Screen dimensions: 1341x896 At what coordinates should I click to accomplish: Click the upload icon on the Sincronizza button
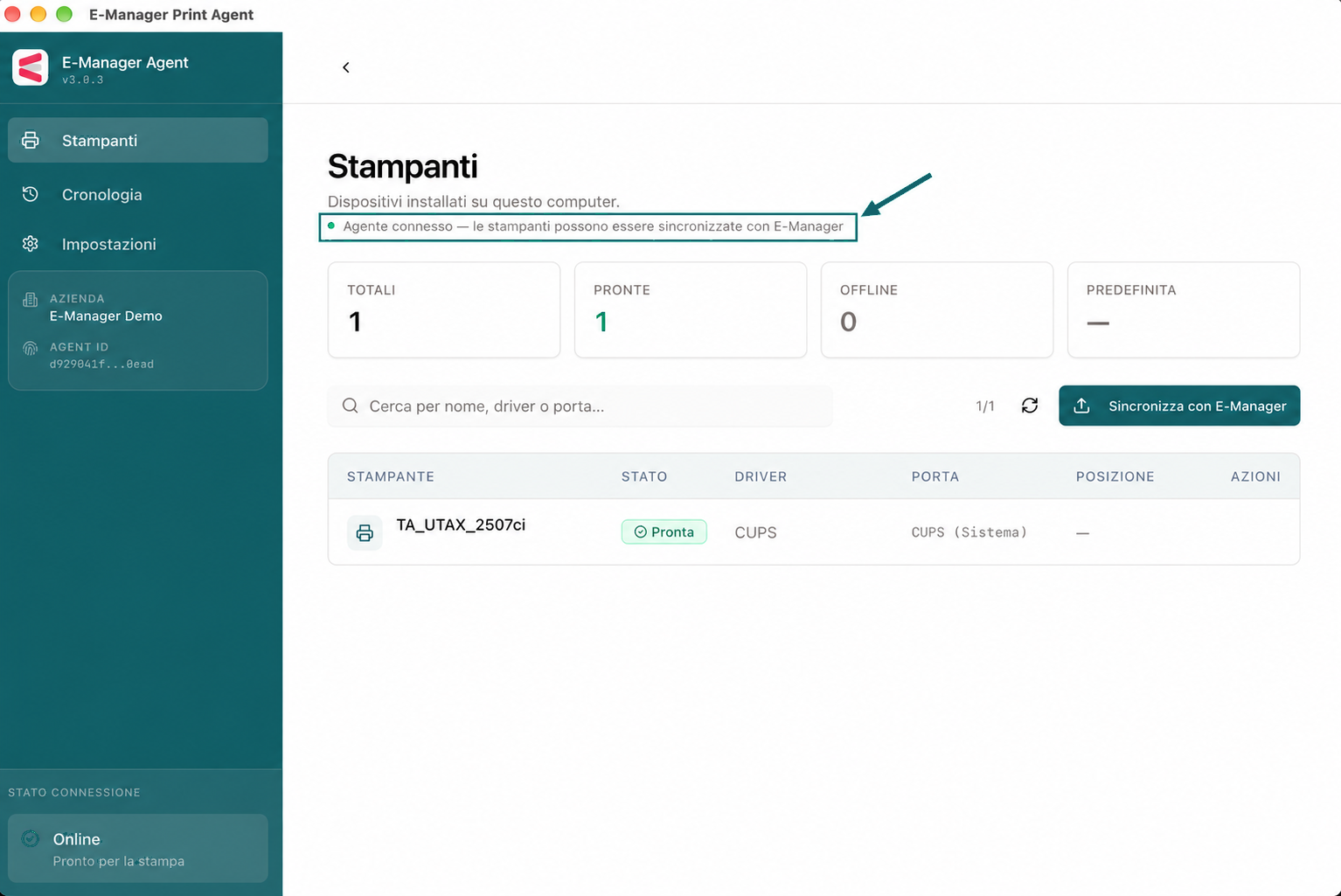click(1081, 406)
